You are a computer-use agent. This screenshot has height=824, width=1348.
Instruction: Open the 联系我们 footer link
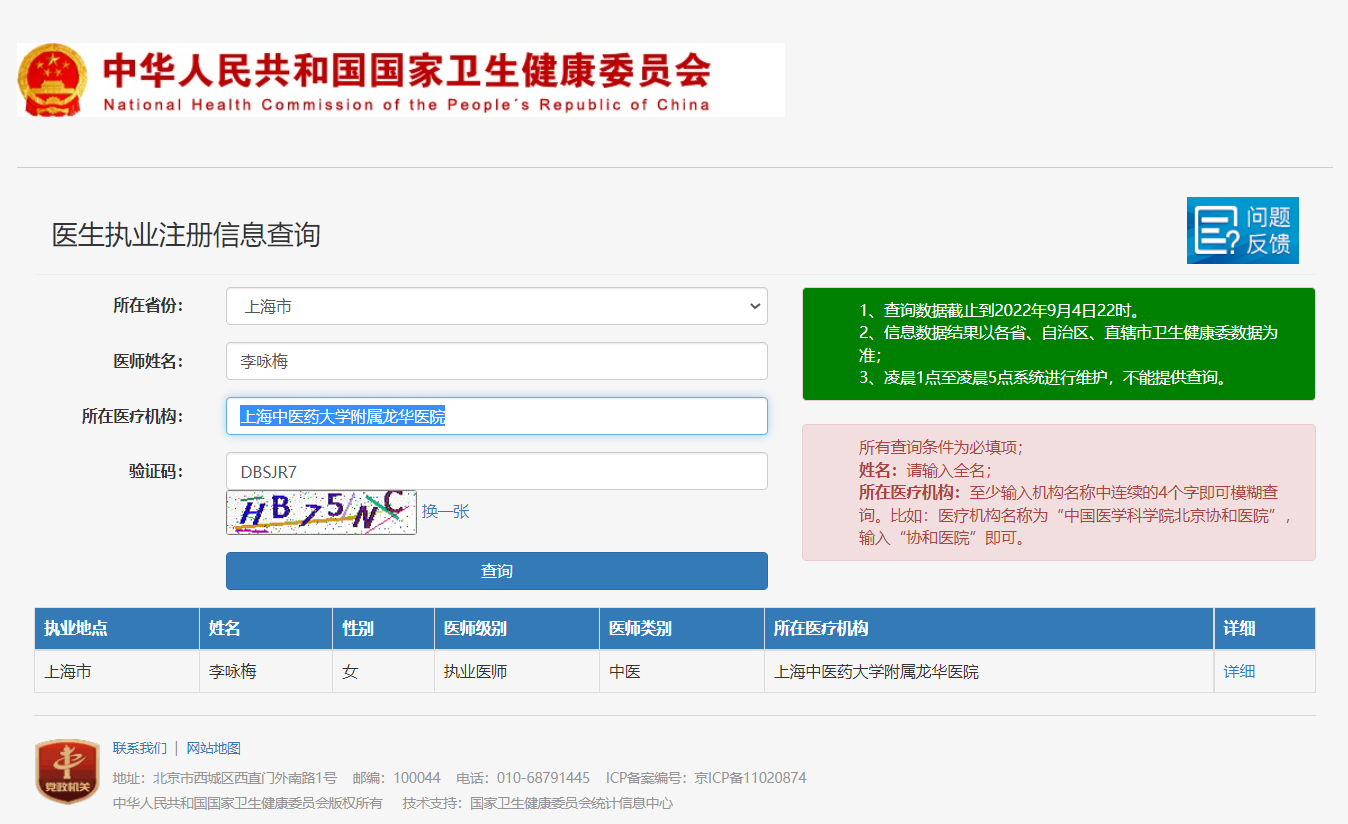click(140, 748)
